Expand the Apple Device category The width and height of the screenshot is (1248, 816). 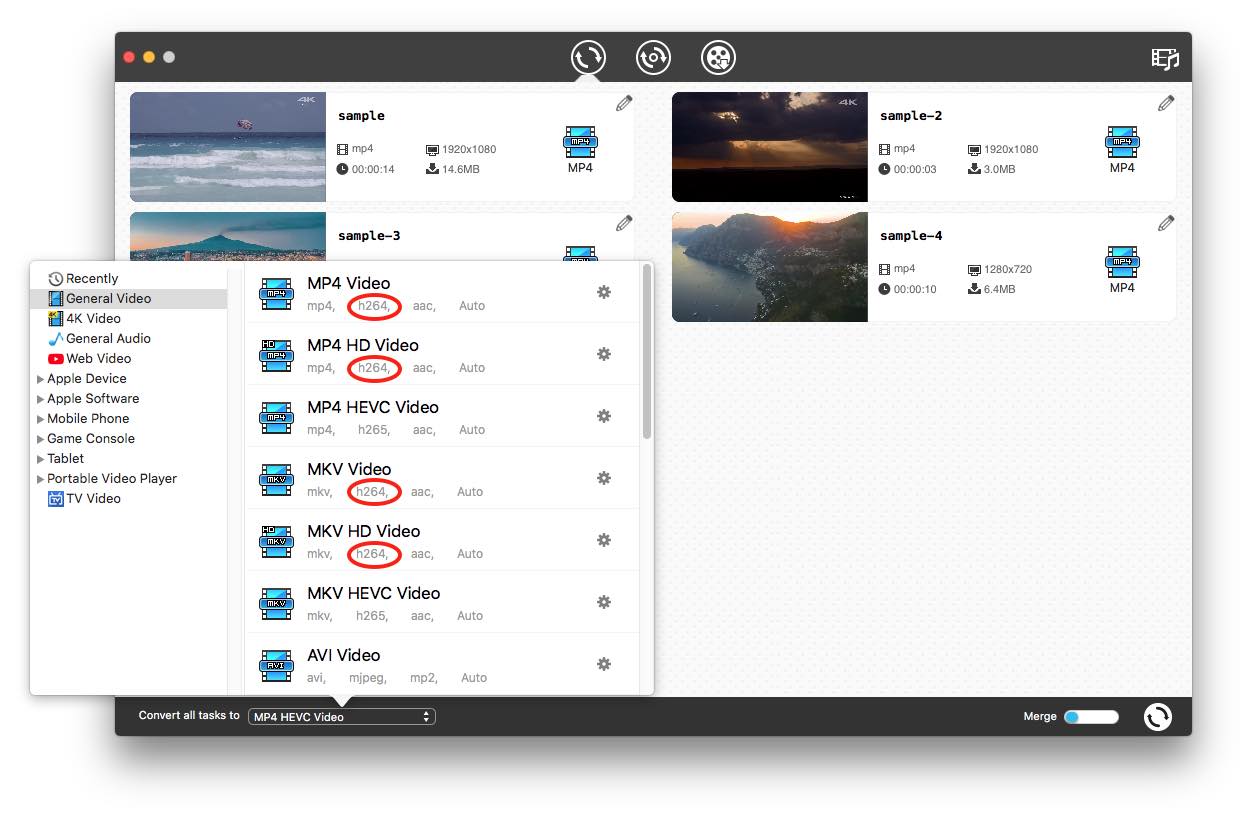[86, 378]
